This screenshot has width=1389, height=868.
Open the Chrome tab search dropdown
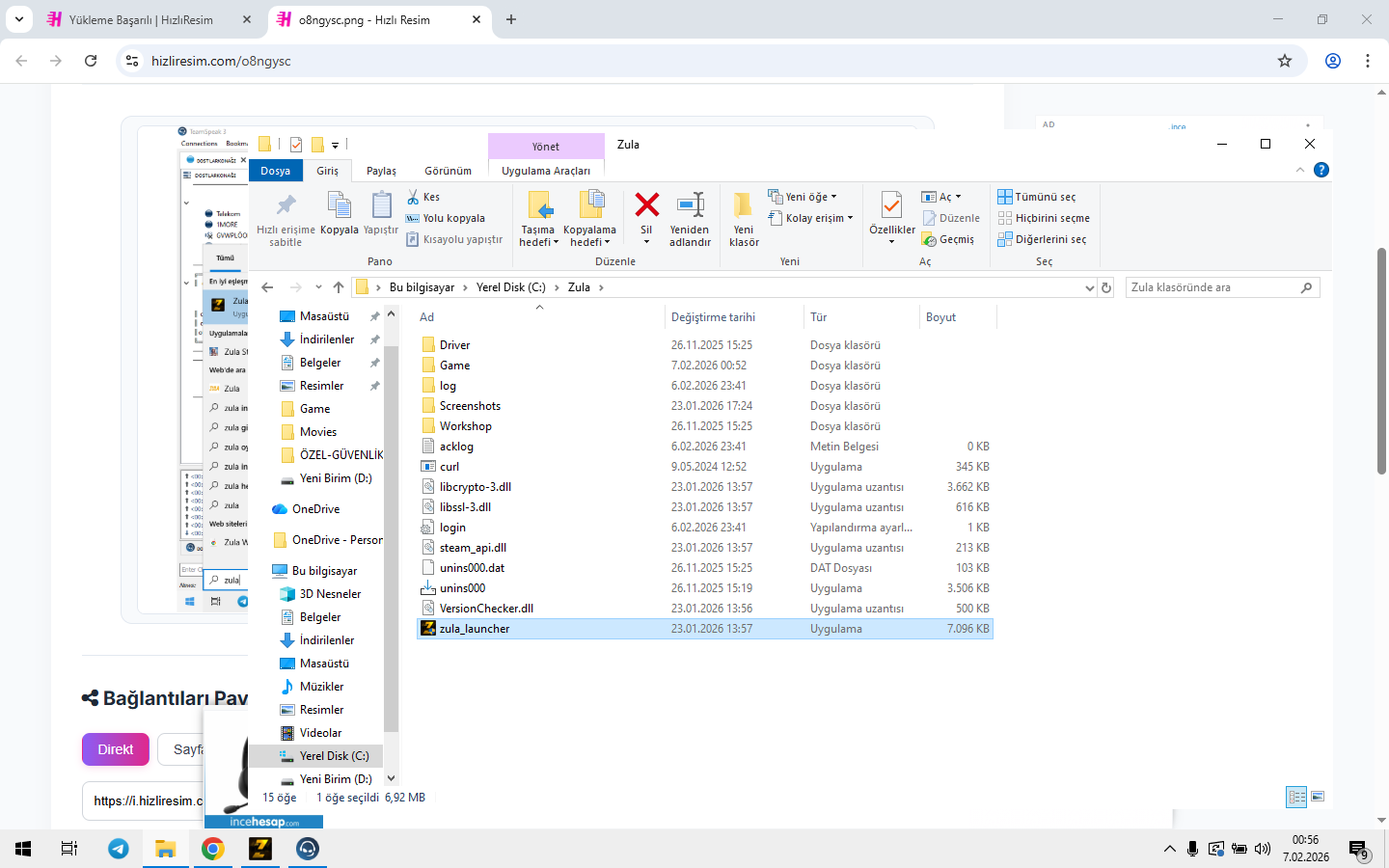pyautogui.click(x=19, y=19)
